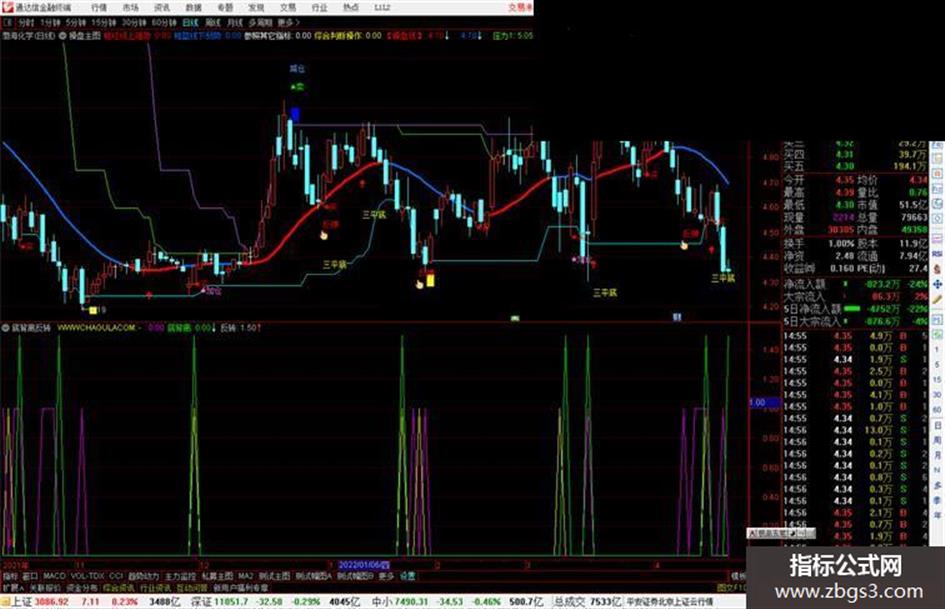Select the 60 minute shortcut in right sidebar
Viewport: 945px width, 609px height.
click(937, 410)
